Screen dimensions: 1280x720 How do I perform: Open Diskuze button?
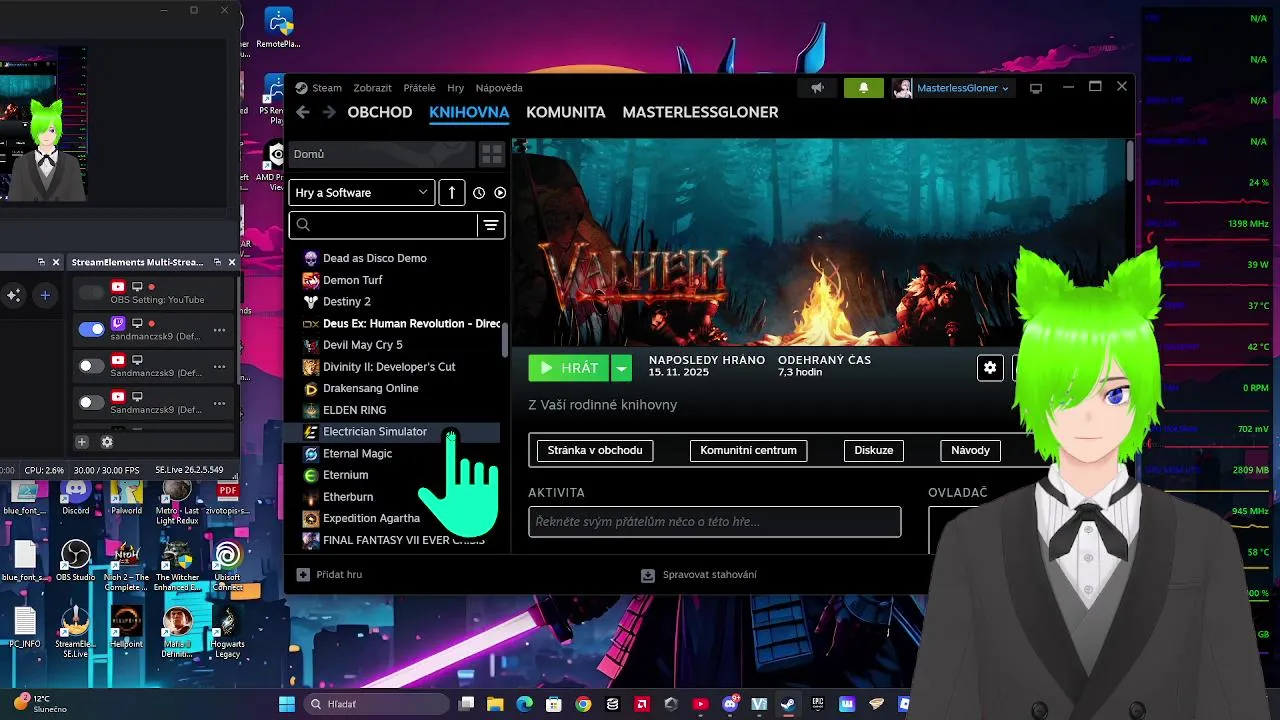[874, 450]
